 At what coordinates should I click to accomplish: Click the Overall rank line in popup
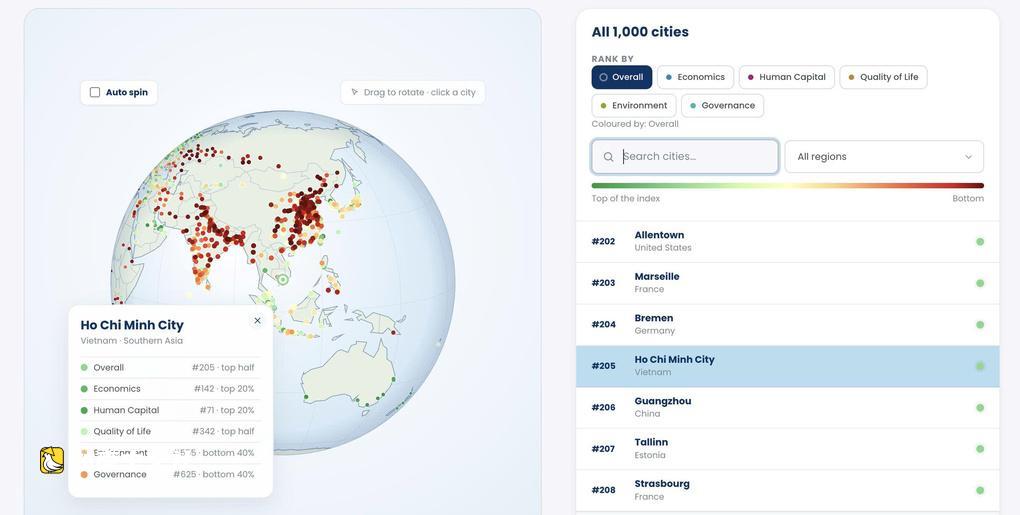coord(170,367)
